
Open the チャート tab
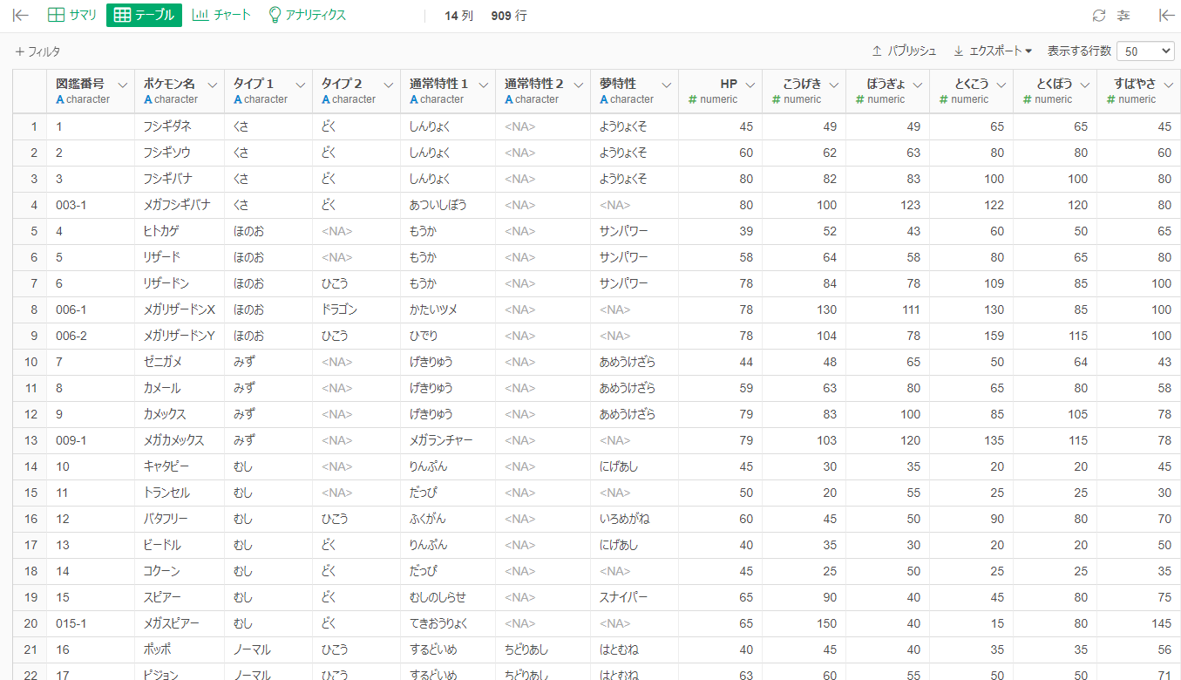221,15
